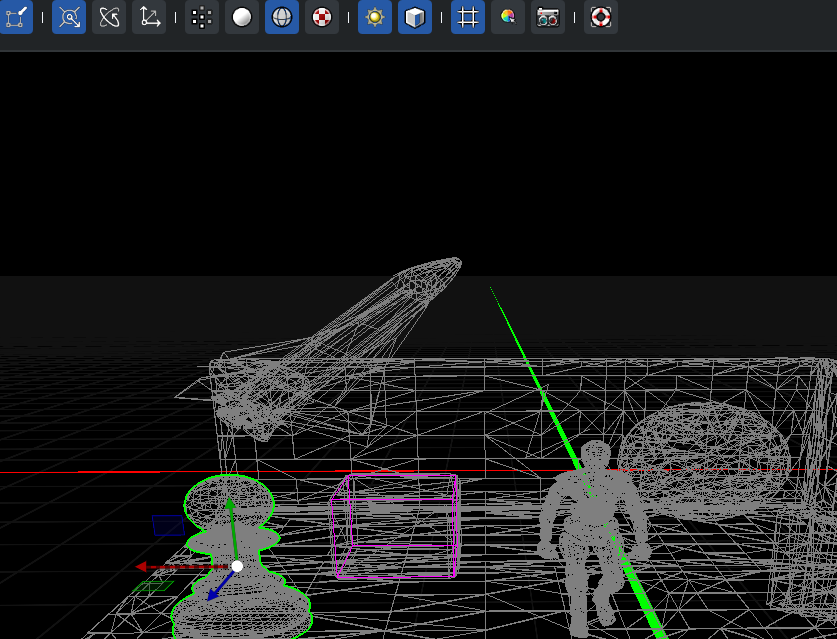Toggle the grid display button
Screen dimensions: 837x639
tap(468, 17)
